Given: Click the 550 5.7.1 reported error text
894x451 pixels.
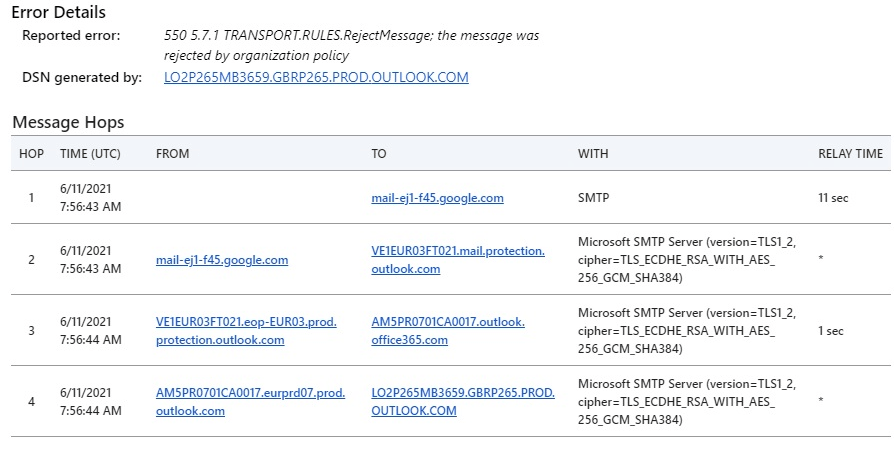Looking at the screenshot, I should point(351,35).
